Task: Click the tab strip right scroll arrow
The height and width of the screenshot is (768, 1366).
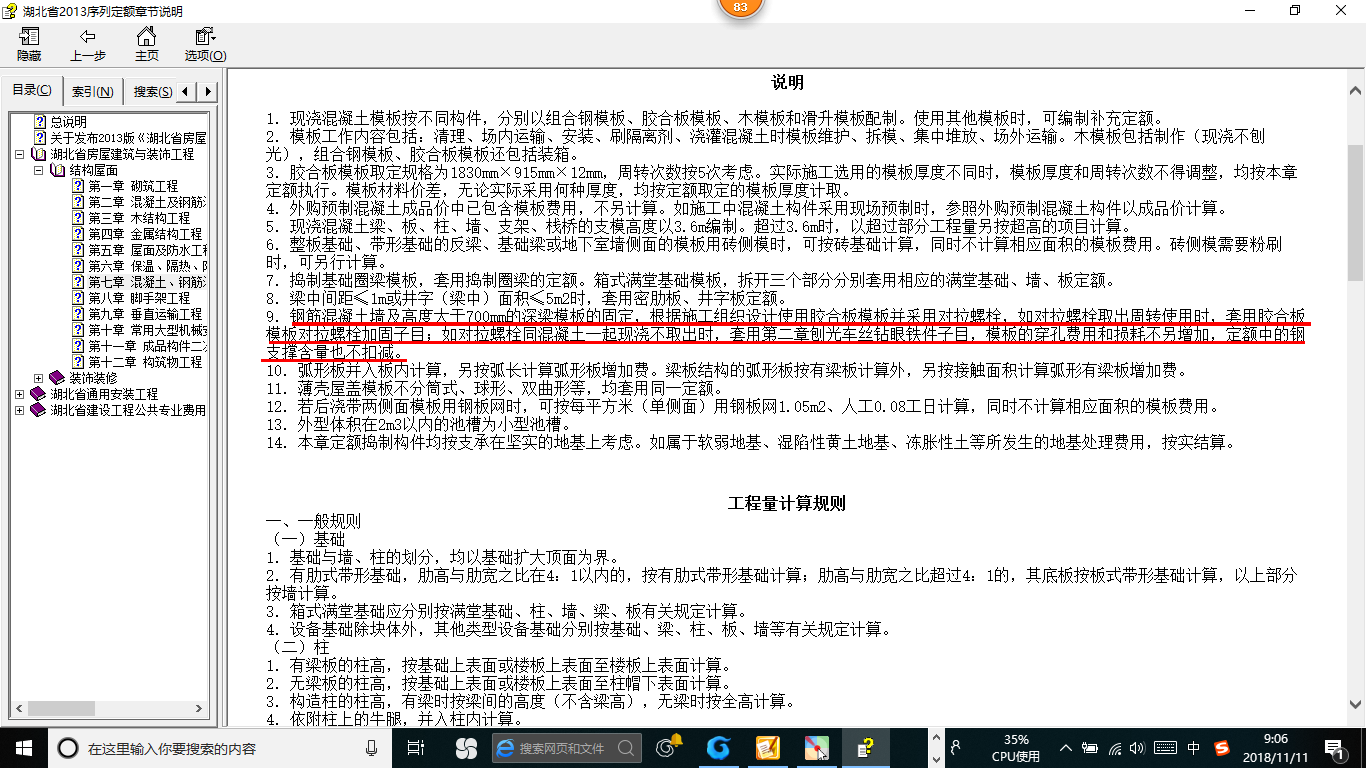Action: pos(208,92)
